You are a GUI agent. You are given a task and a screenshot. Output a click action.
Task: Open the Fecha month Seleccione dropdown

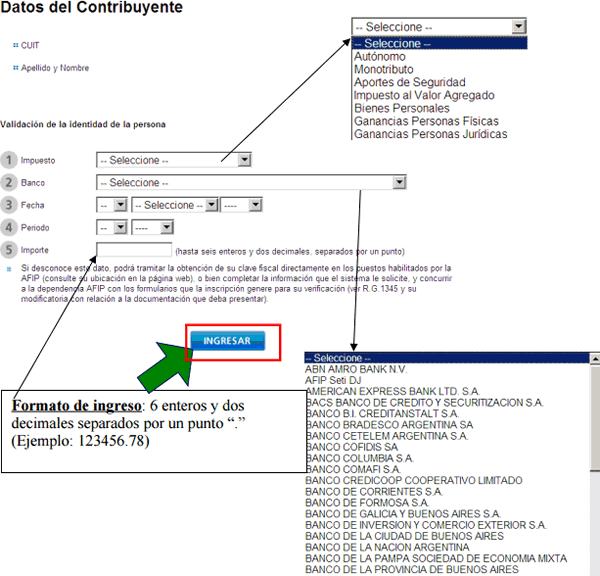coord(175,205)
